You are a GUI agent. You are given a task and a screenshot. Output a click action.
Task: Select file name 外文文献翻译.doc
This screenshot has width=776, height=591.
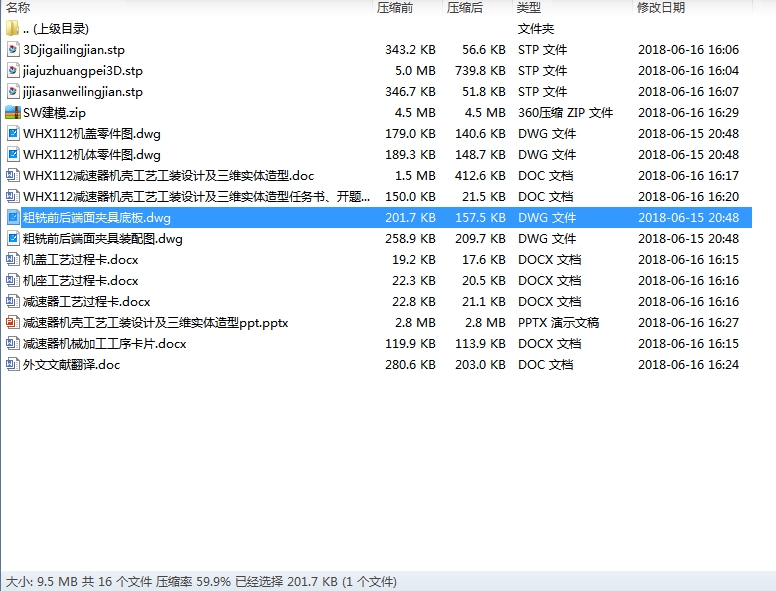(71, 365)
